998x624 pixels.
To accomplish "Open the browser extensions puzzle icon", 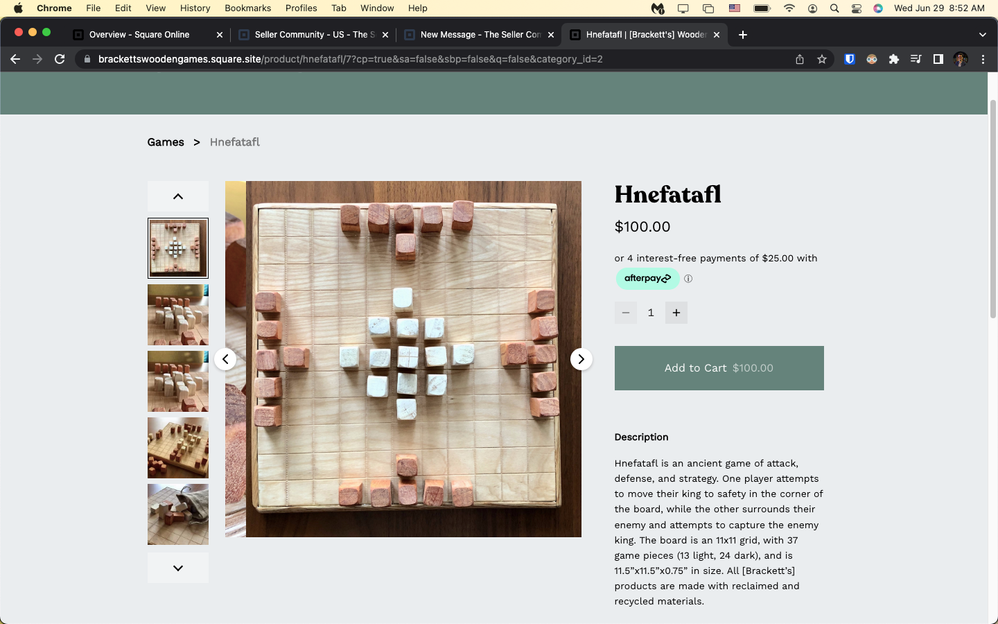I will [x=894, y=59].
